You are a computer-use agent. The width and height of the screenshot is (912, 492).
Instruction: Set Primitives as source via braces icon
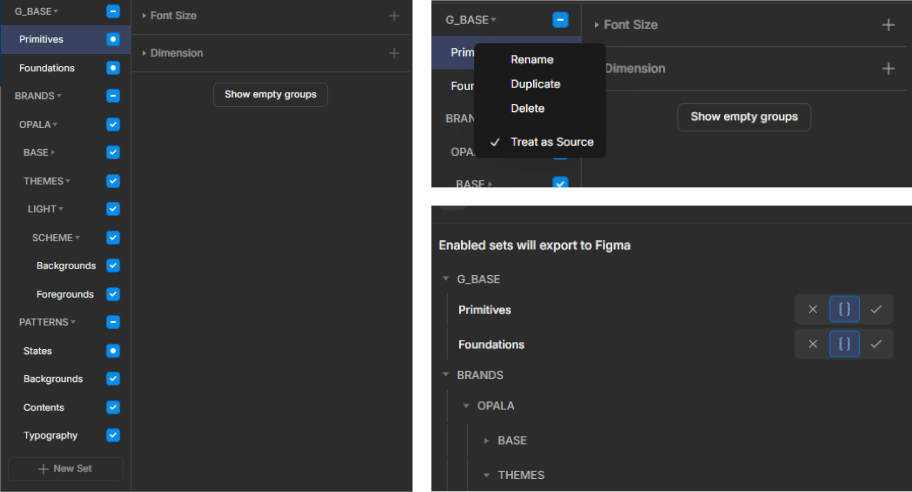(844, 310)
